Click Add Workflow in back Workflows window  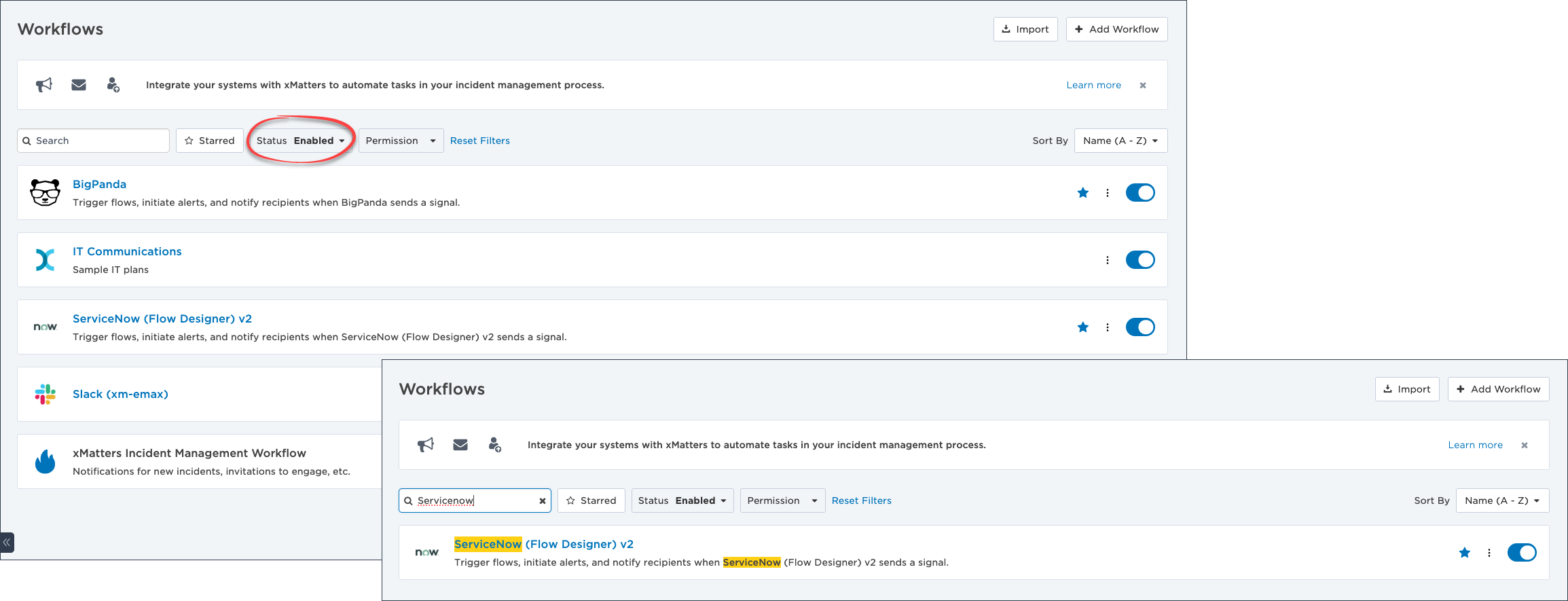pos(1116,29)
